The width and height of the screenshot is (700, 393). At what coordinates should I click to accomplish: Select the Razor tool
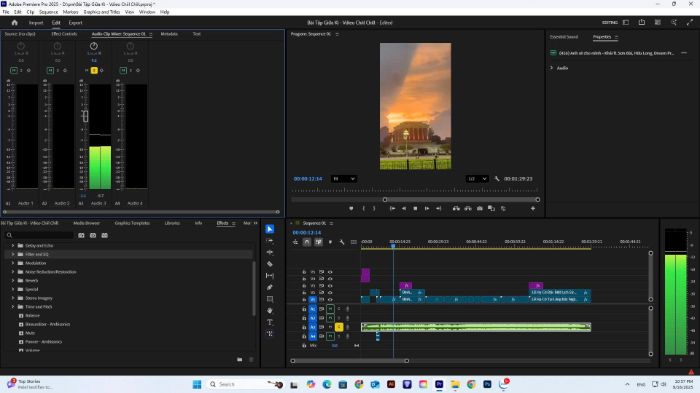coord(270,264)
